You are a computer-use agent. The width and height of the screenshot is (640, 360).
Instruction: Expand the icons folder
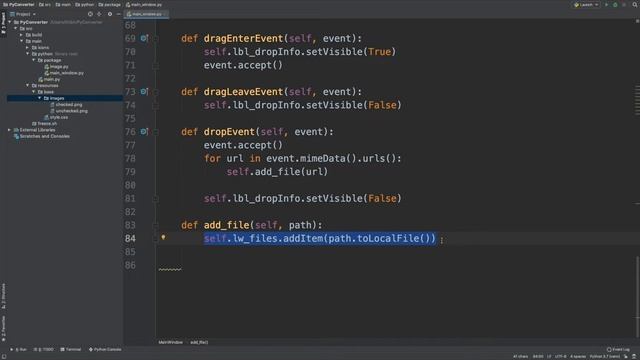28,47
